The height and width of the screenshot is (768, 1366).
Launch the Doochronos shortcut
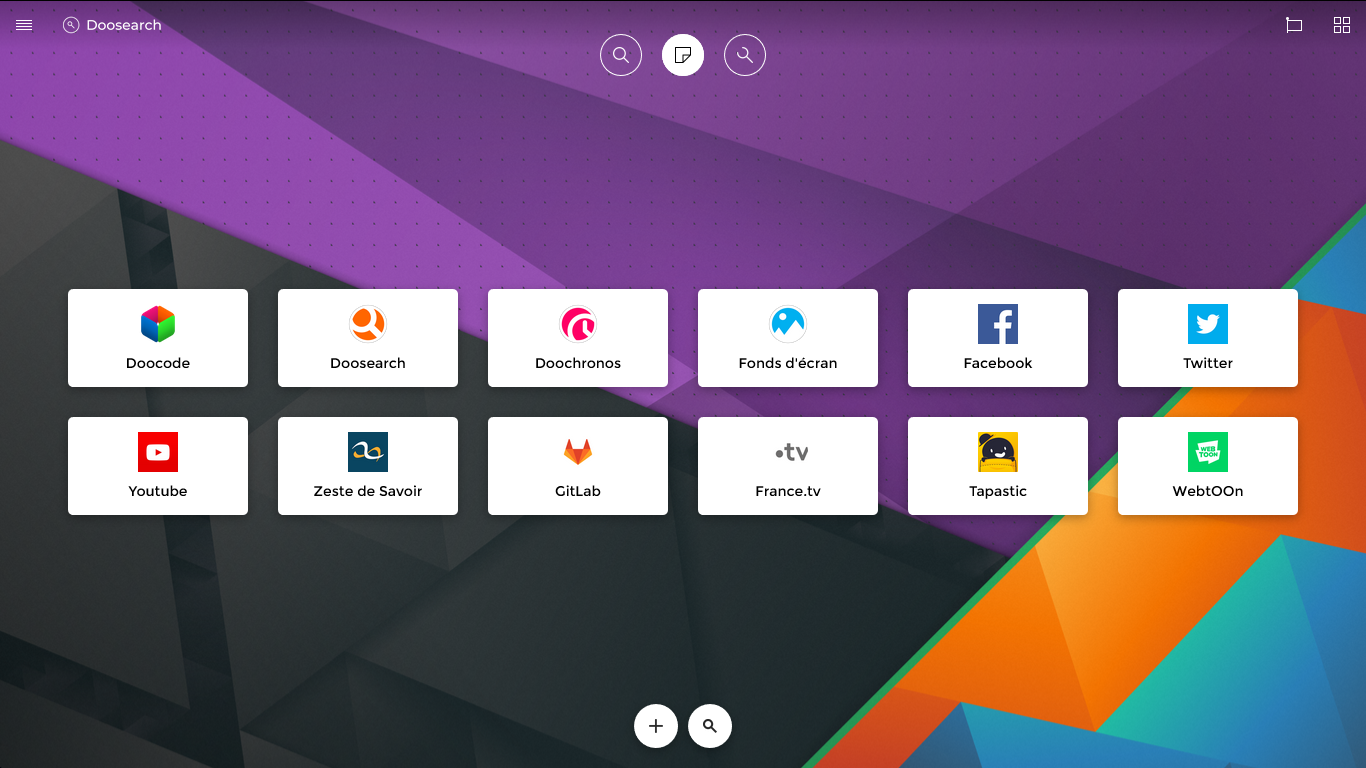(578, 338)
